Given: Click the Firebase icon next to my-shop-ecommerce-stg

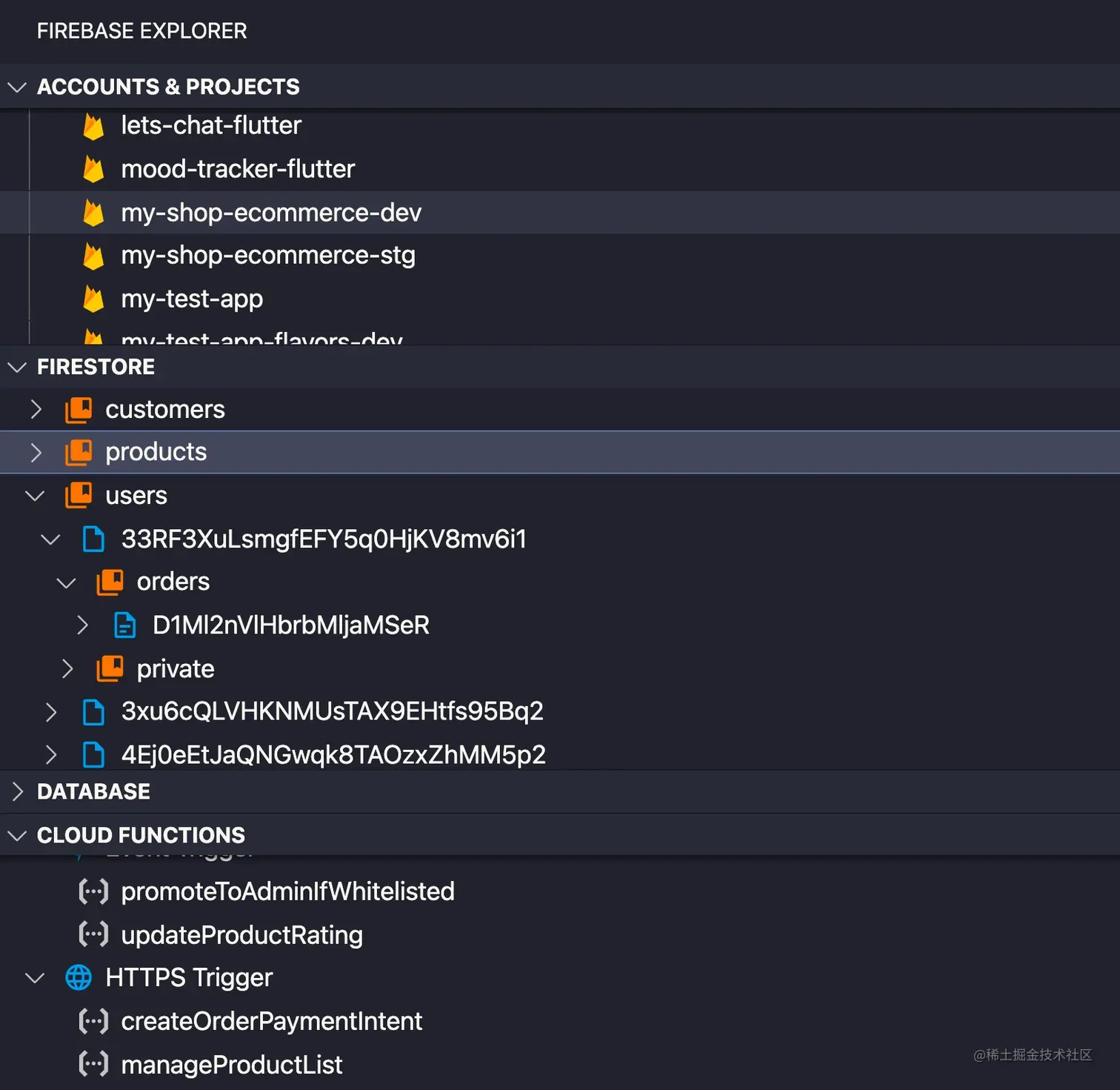Looking at the screenshot, I should tap(93, 256).
